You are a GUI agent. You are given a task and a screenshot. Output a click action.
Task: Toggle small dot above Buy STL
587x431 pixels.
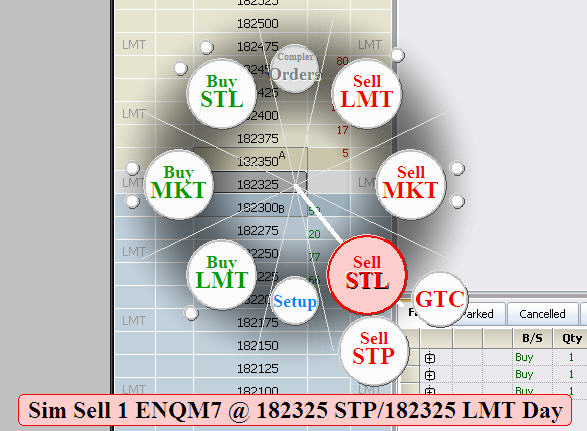coord(206,48)
